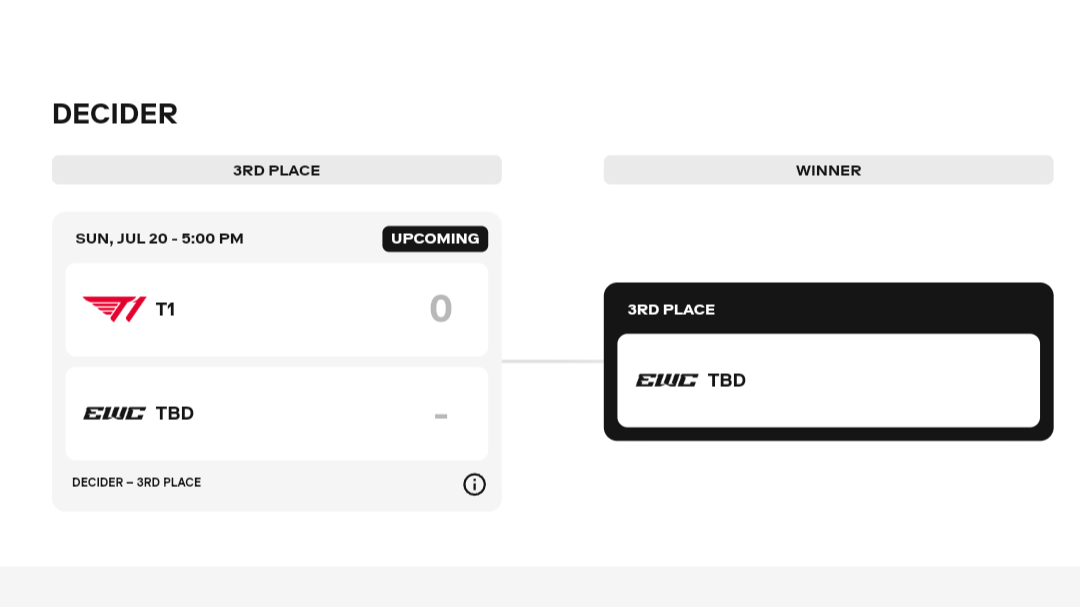Click empty area of T1 team row
Image resolution: width=1080 pixels, height=607 pixels.
pyautogui.click(x=300, y=309)
